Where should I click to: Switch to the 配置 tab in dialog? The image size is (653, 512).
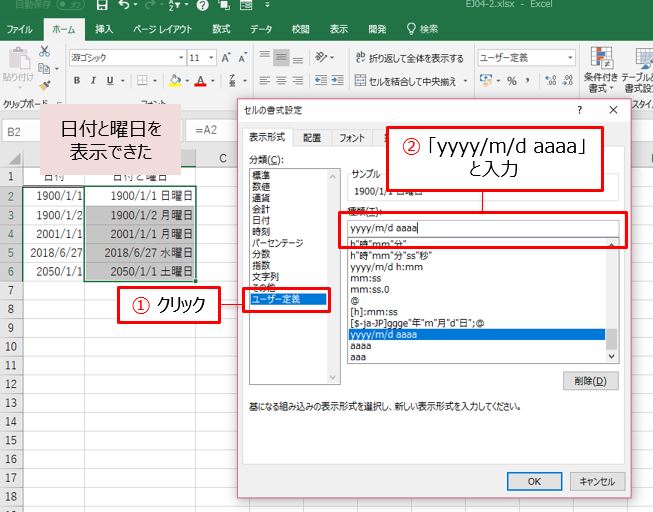tap(312, 137)
